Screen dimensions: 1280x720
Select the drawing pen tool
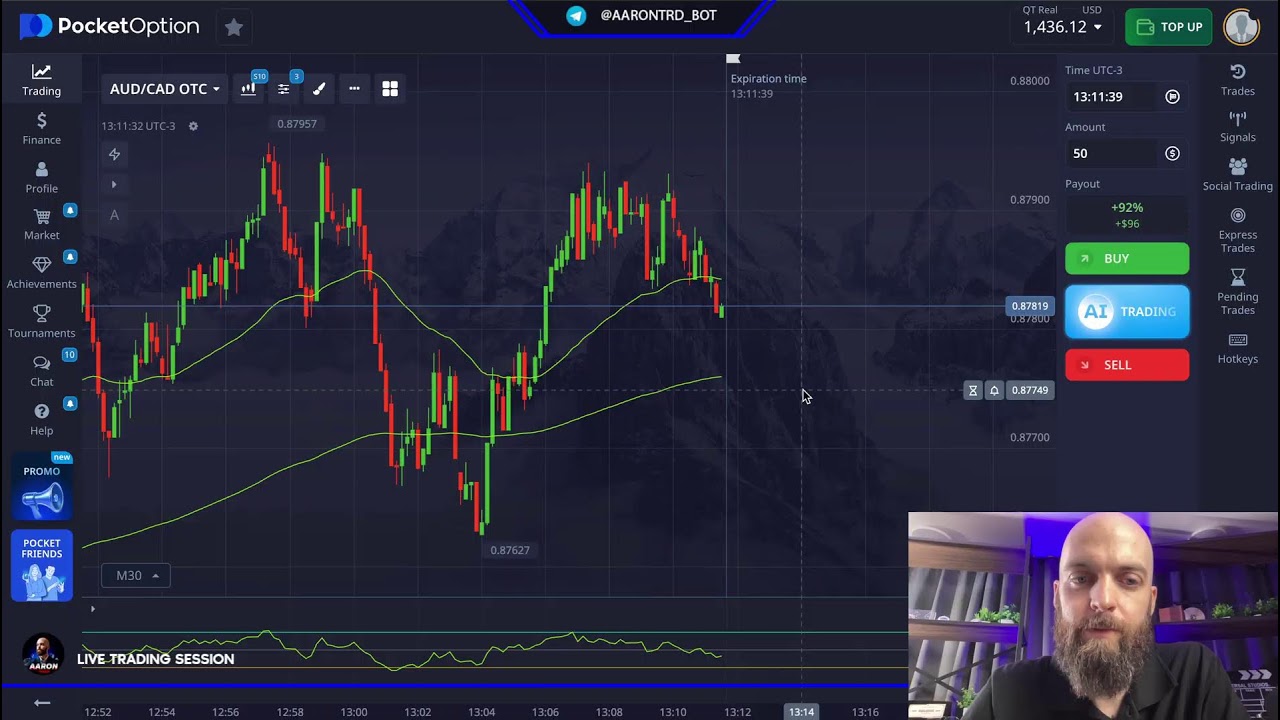pyautogui.click(x=319, y=89)
